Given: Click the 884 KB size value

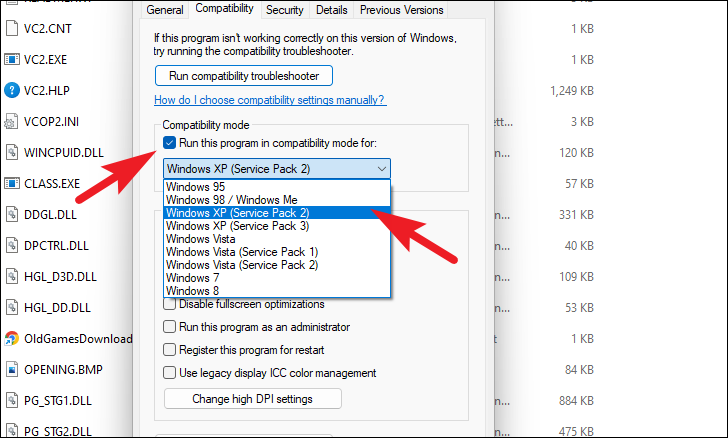Looking at the screenshot, I should (x=576, y=401).
